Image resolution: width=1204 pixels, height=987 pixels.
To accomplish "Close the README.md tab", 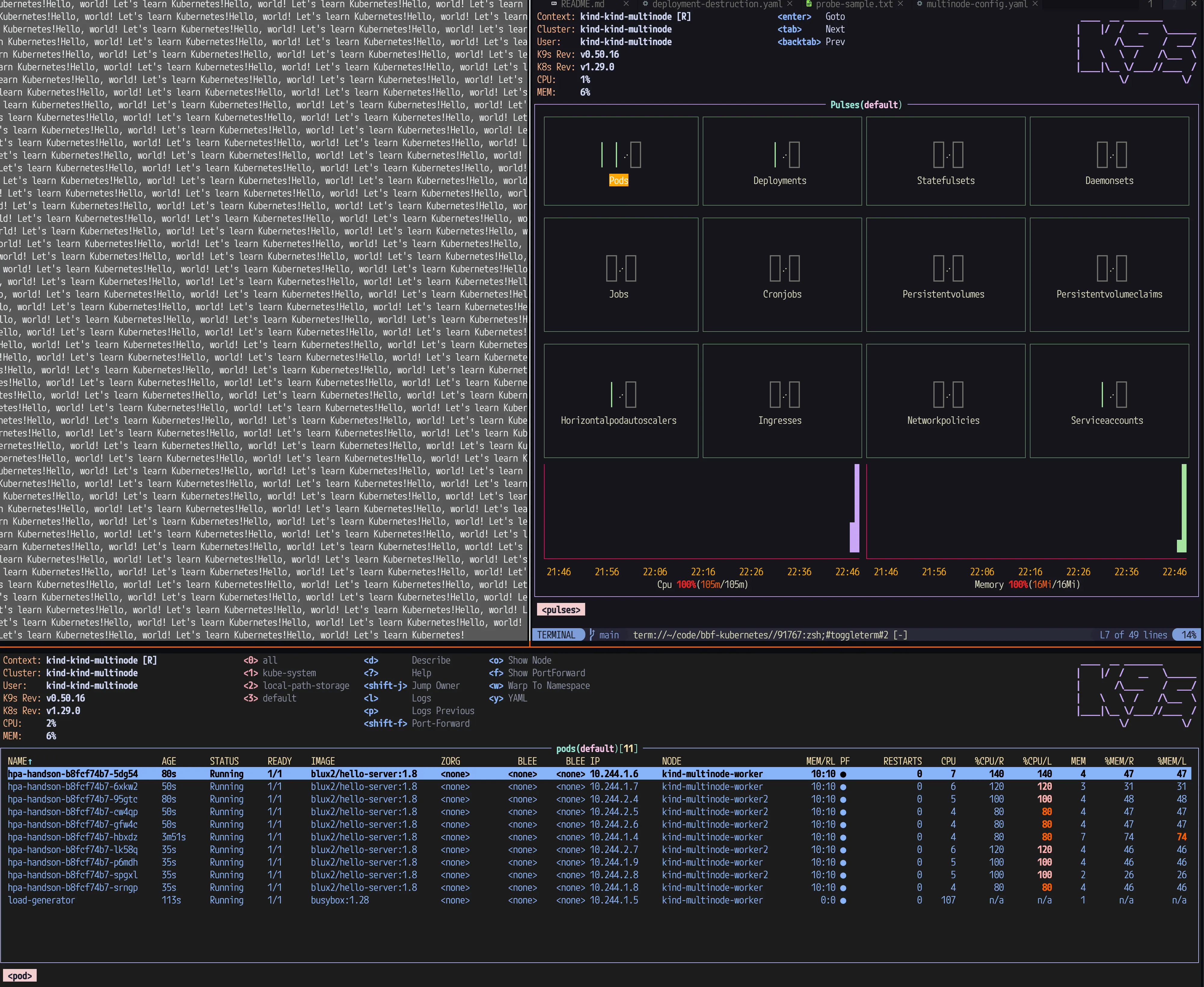I will 625,4.
